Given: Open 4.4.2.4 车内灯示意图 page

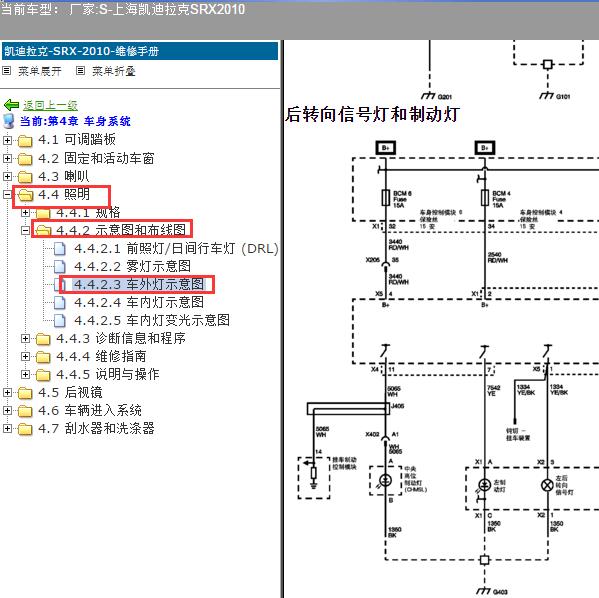Looking at the screenshot, I should pos(139,302).
